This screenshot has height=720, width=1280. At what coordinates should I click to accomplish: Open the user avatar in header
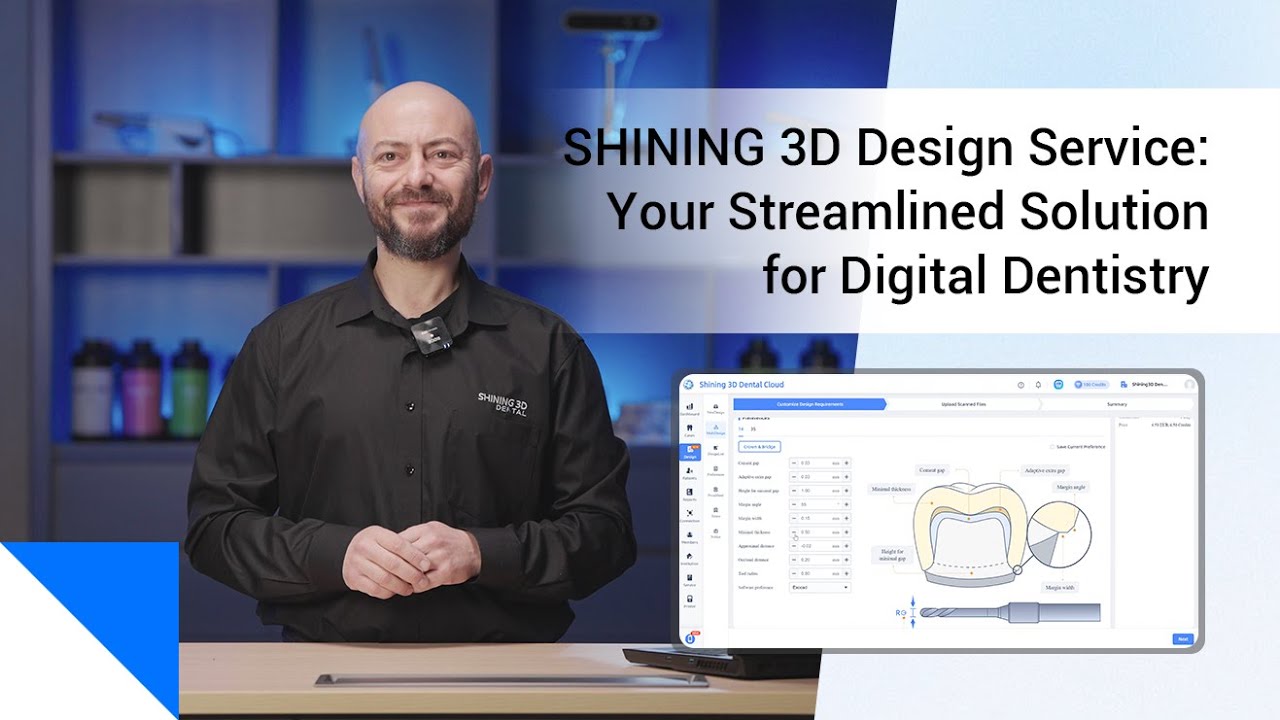pyautogui.click(x=1190, y=385)
